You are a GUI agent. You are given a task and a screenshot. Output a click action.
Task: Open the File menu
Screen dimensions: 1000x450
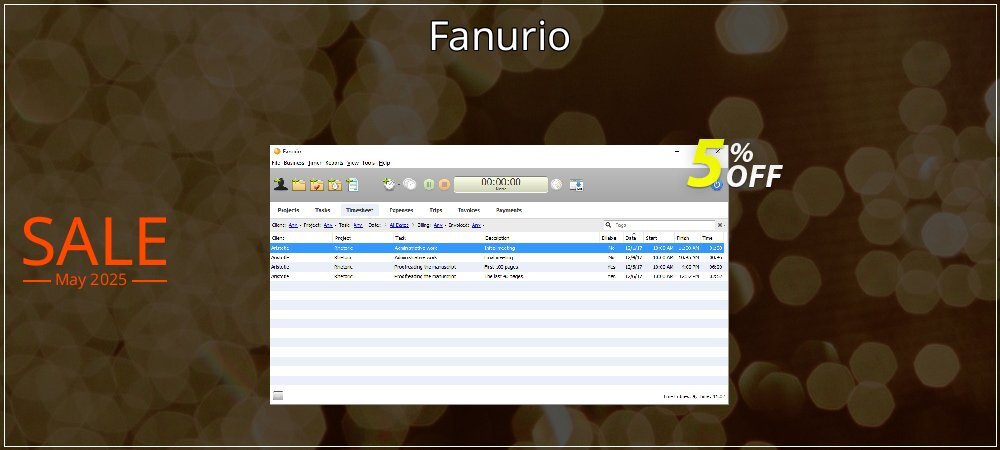(276, 163)
